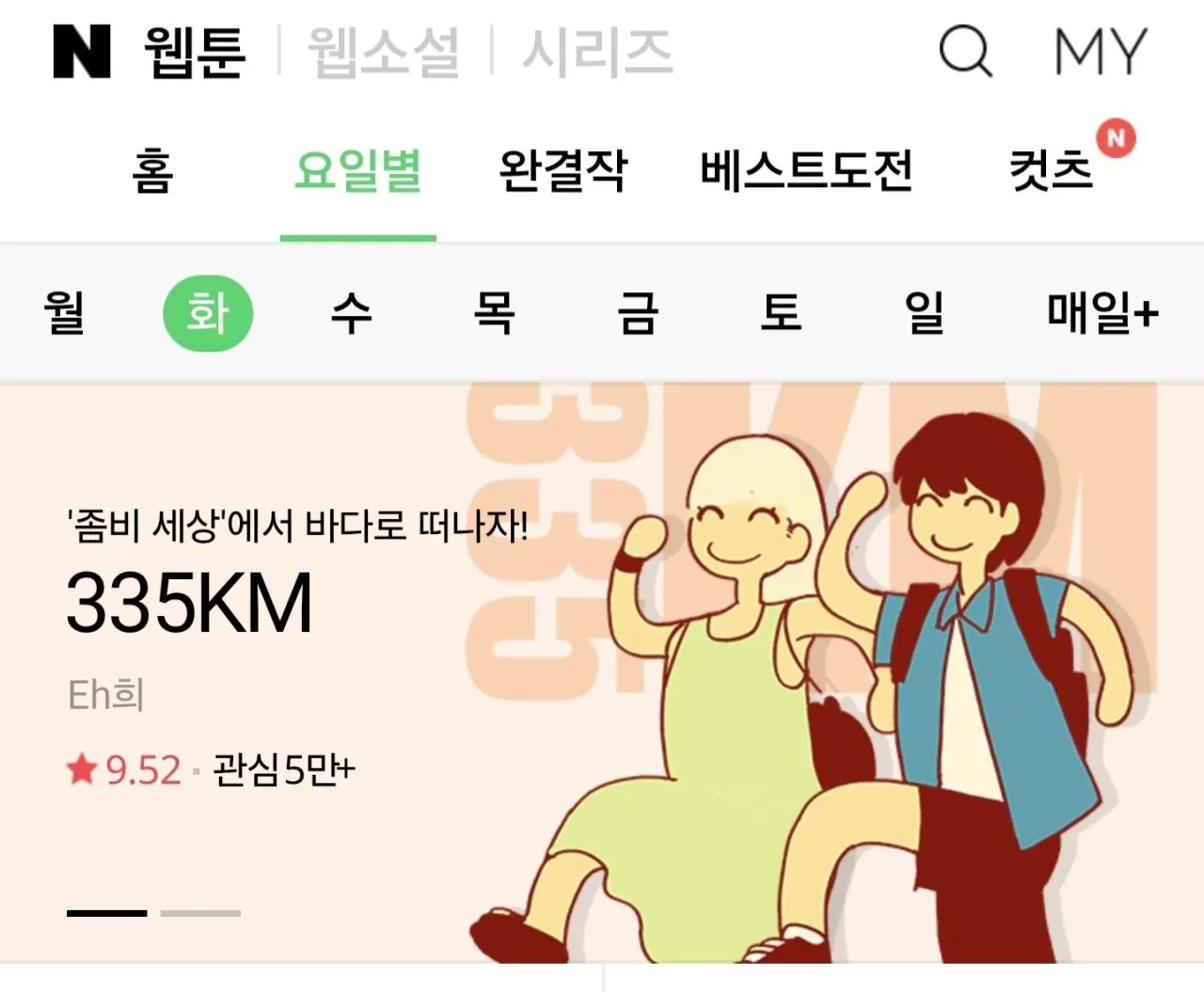Open the MY page
Viewport: 1204px width, 992px height.
[1100, 51]
